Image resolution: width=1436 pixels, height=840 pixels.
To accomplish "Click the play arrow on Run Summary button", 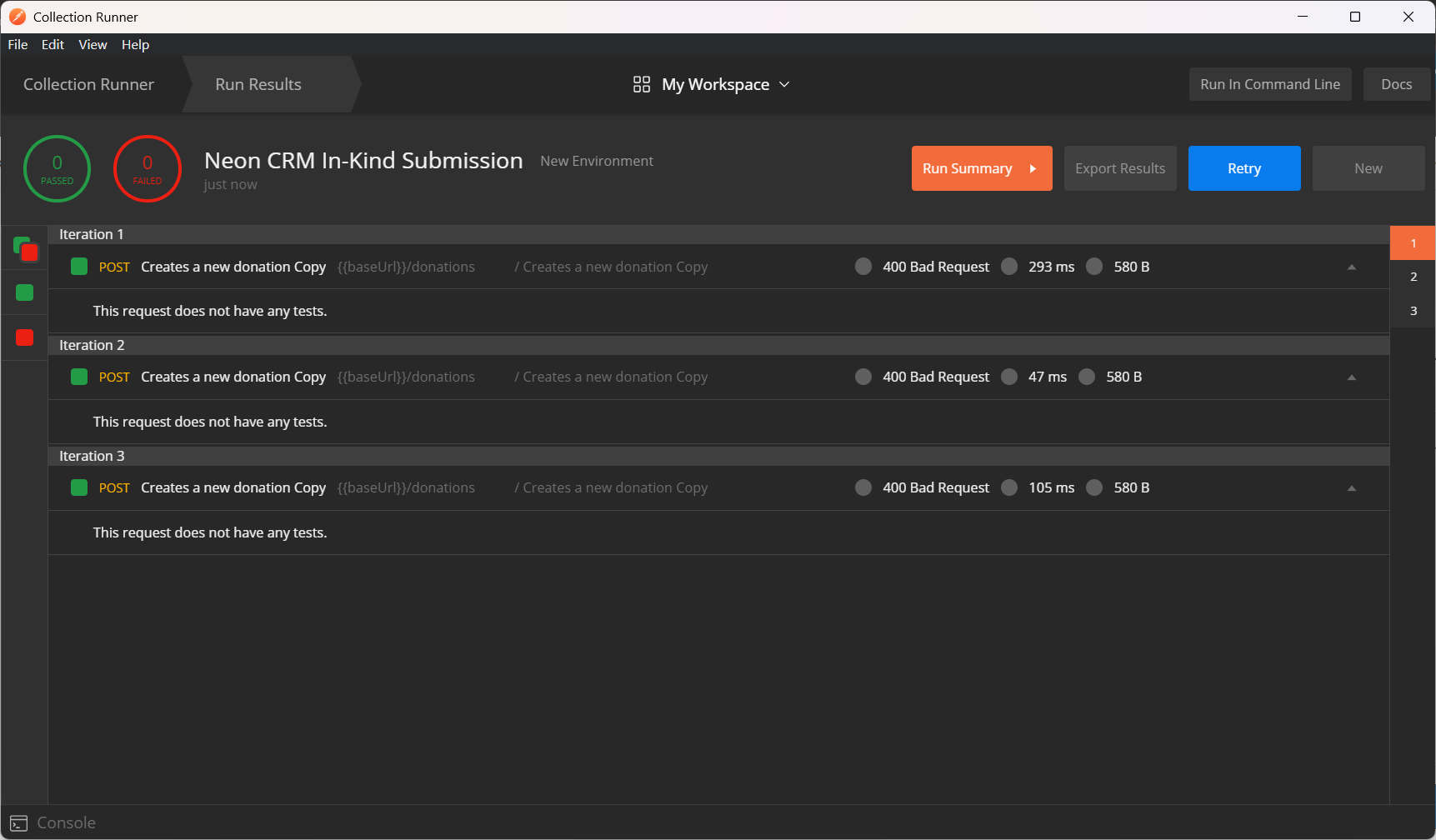I will pos(1033,168).
